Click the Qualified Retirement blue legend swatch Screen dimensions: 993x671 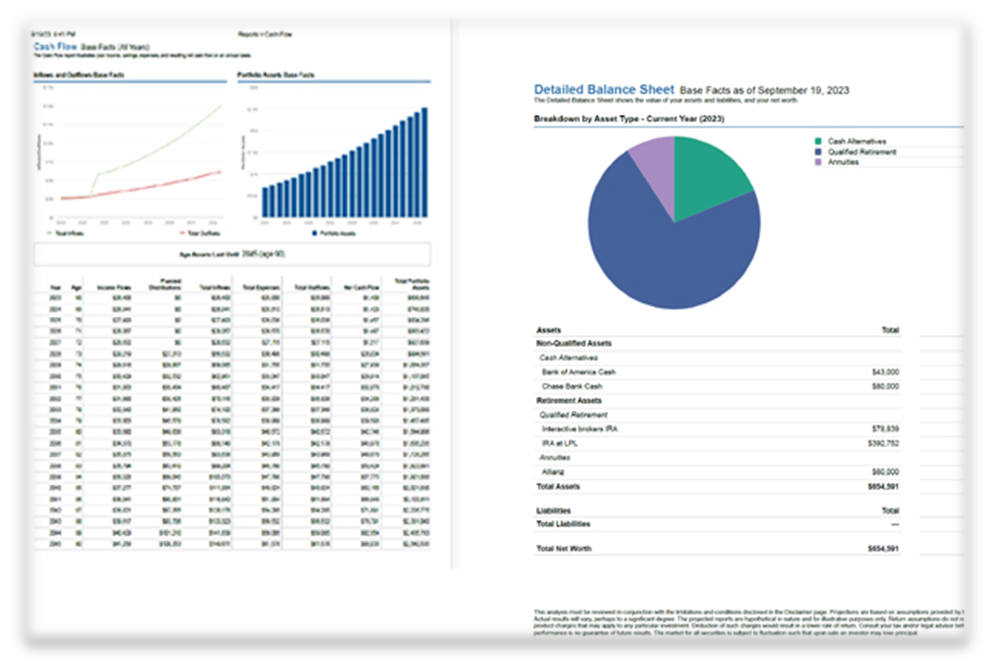click(818, 152)
